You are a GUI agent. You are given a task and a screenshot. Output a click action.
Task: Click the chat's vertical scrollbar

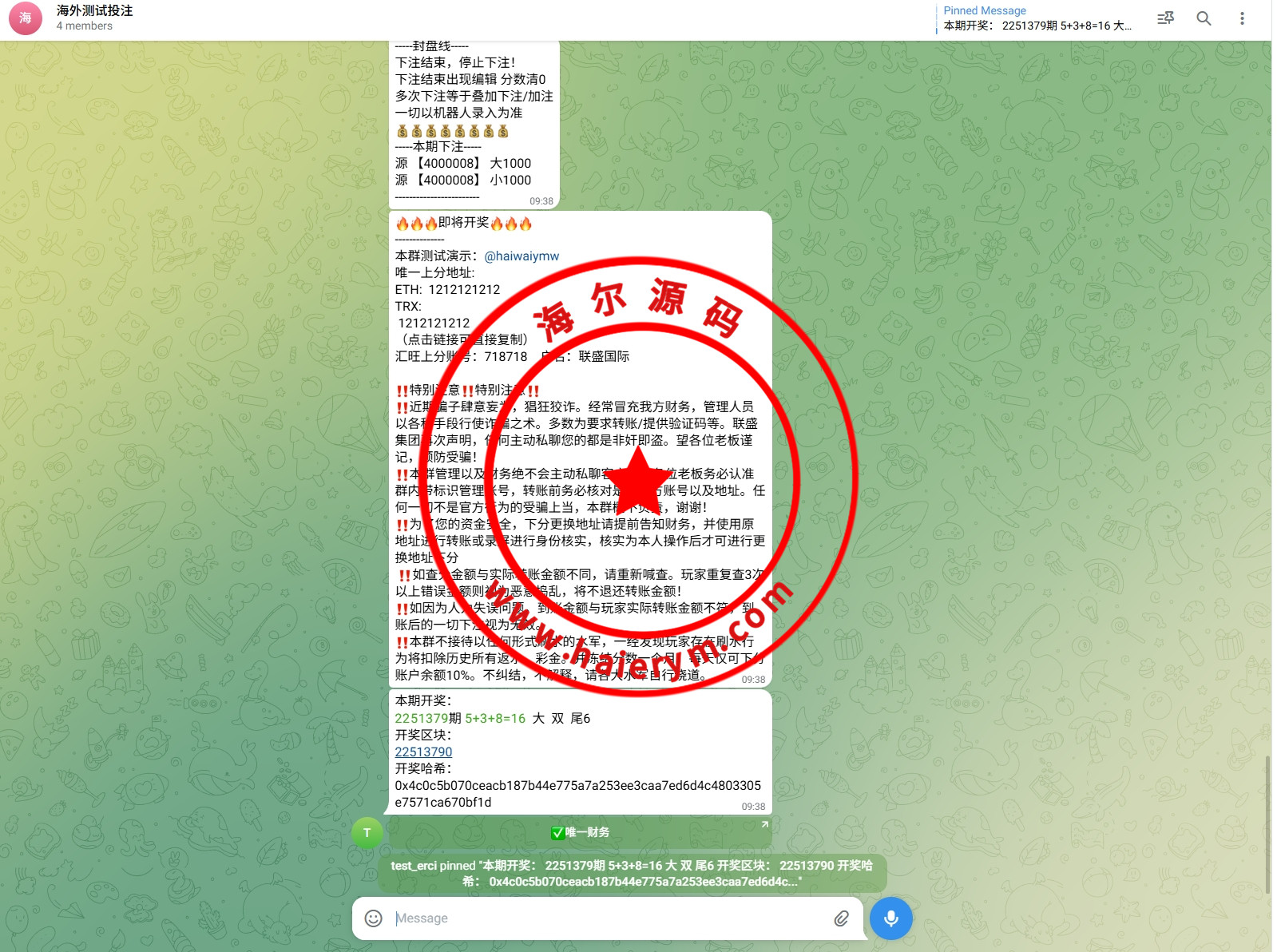point(1267,823)
